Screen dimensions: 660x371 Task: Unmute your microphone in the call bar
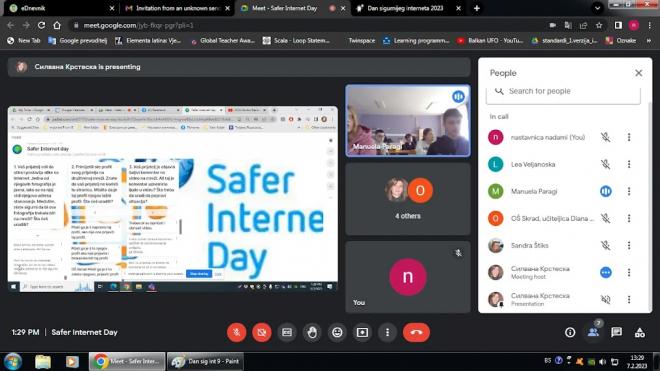pyautogui.click(x=237, y=332)
